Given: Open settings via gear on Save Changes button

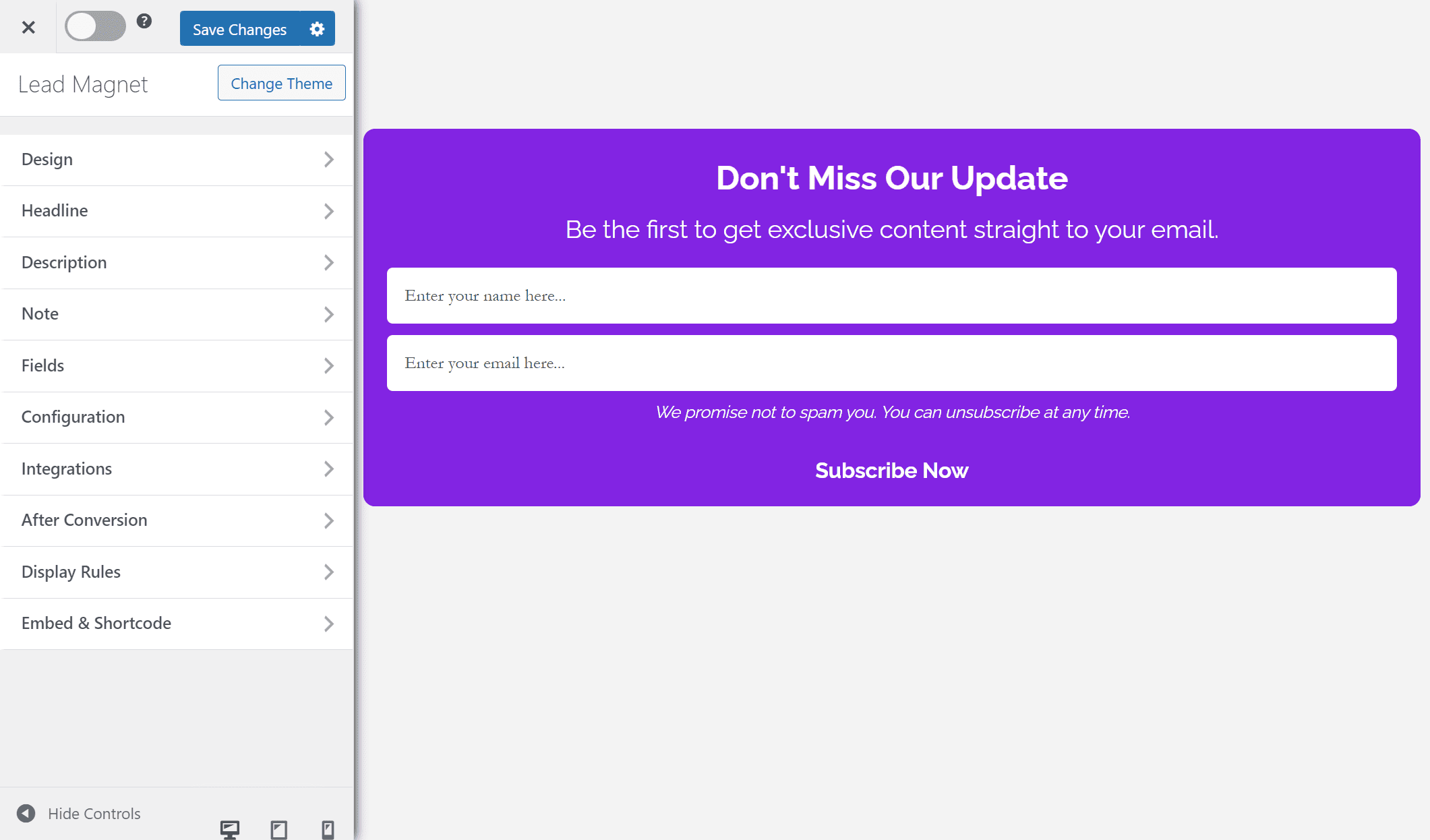Looking at the screenshot, I should point(316,28).
